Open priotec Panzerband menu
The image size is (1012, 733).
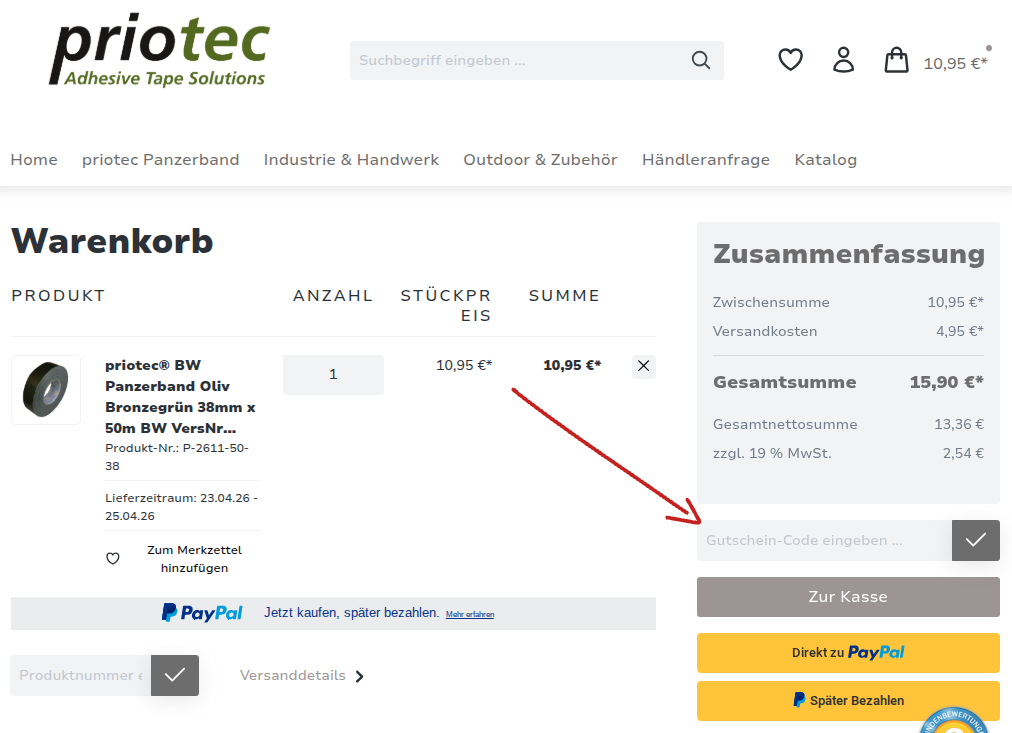coord(160,160)
